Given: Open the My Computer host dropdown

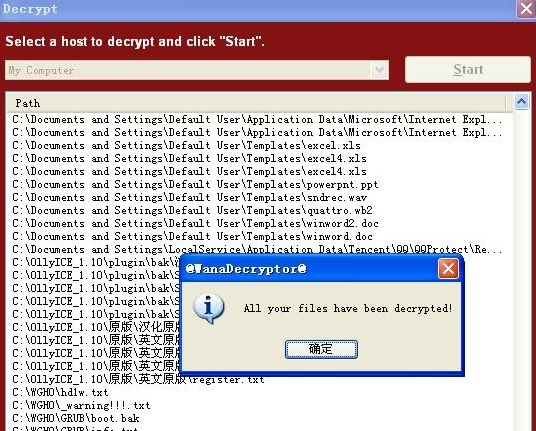Looking at the screenshot, I should coord(197,70).
